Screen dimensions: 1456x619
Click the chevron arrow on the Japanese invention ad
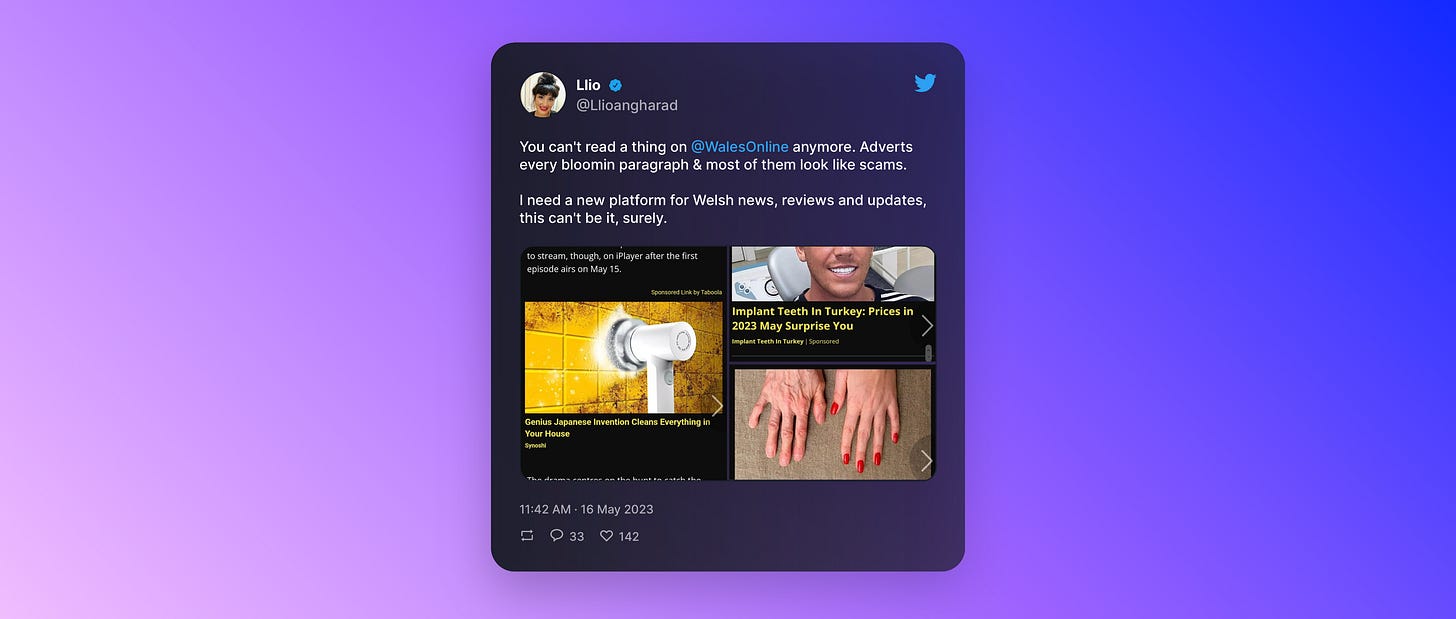(717, 405)
